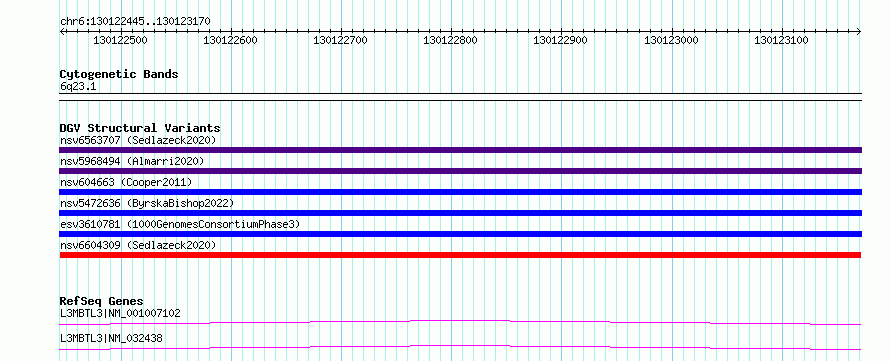
Task: Open variant nsv5968494 (Almarri2020) label
Action: pyautogui.click(x=132, y=161)
